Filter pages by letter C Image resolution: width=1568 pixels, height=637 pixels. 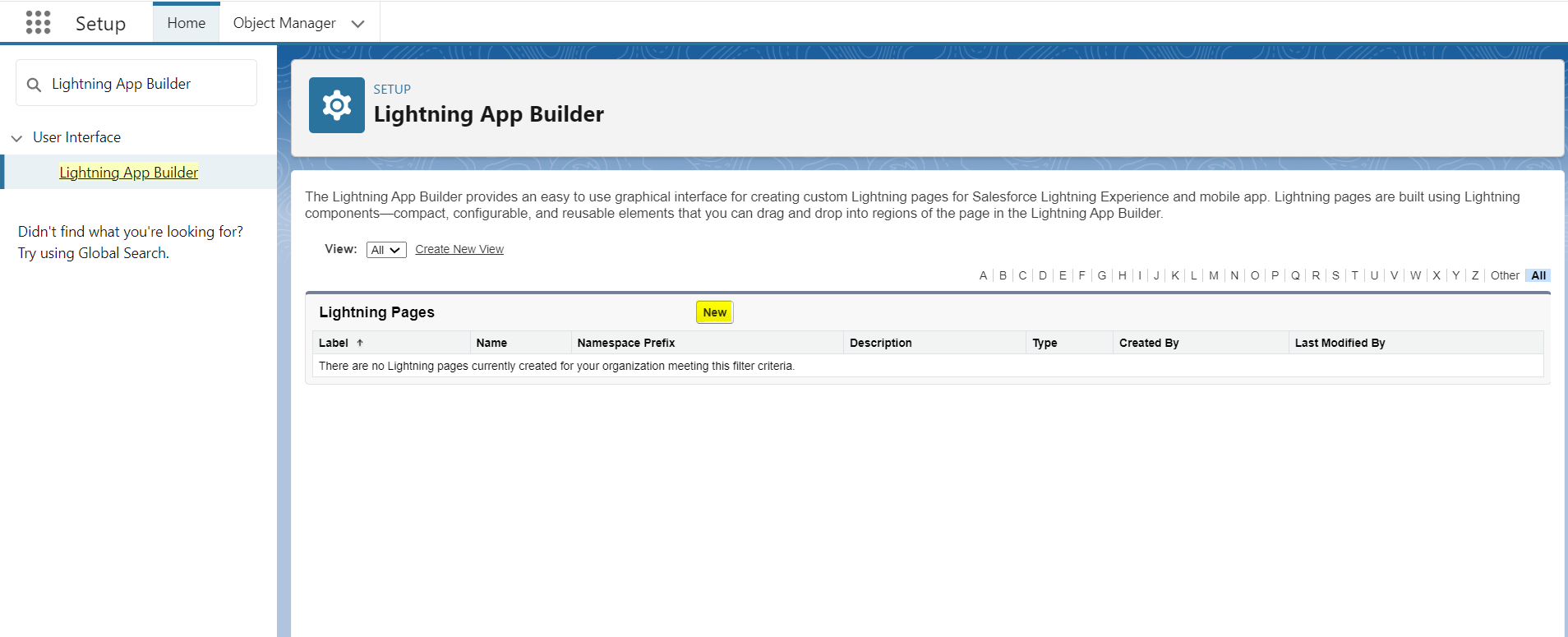coord(1022,275)
